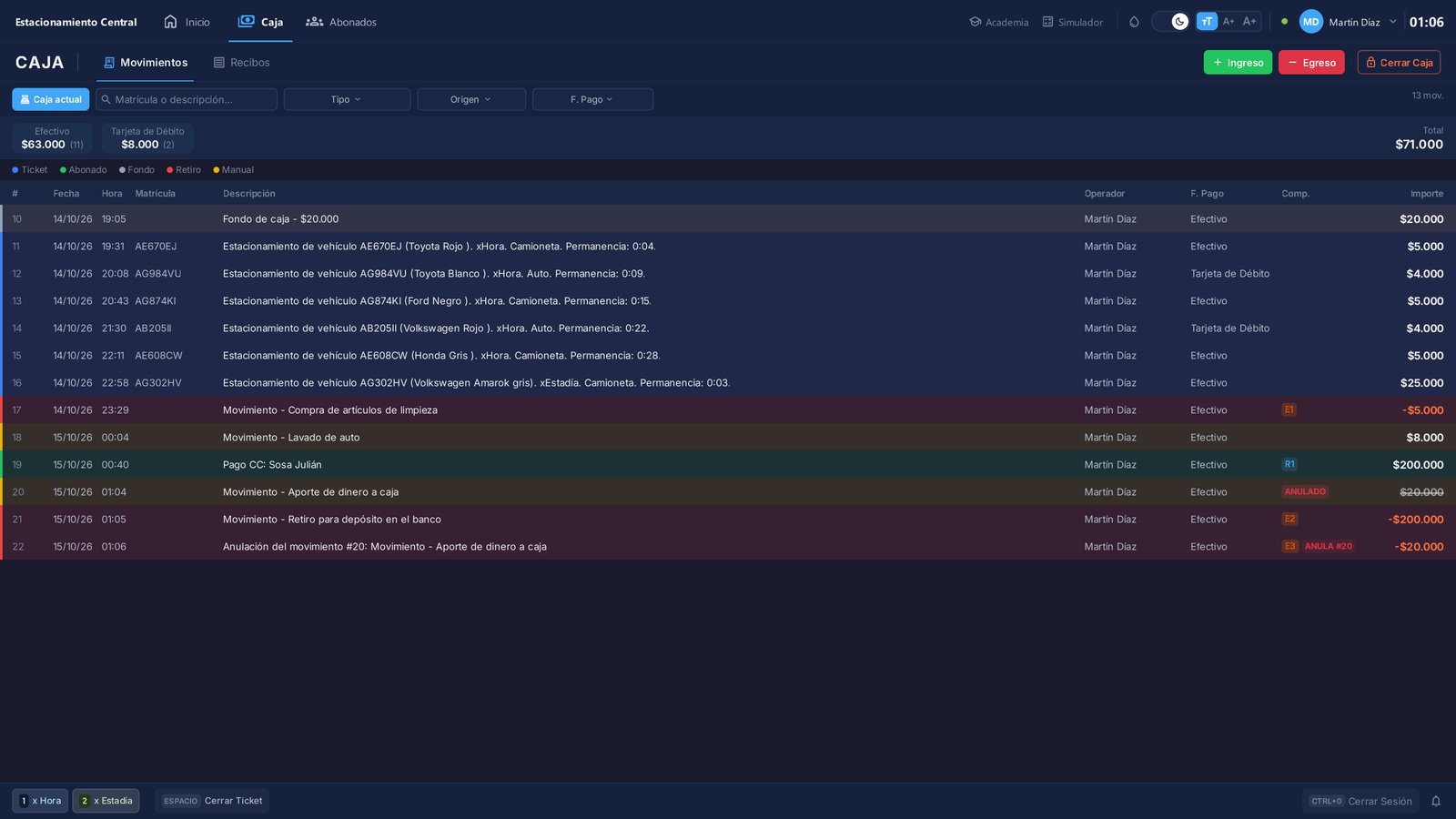Select the 2 x Estadía shortcut button

106,801
